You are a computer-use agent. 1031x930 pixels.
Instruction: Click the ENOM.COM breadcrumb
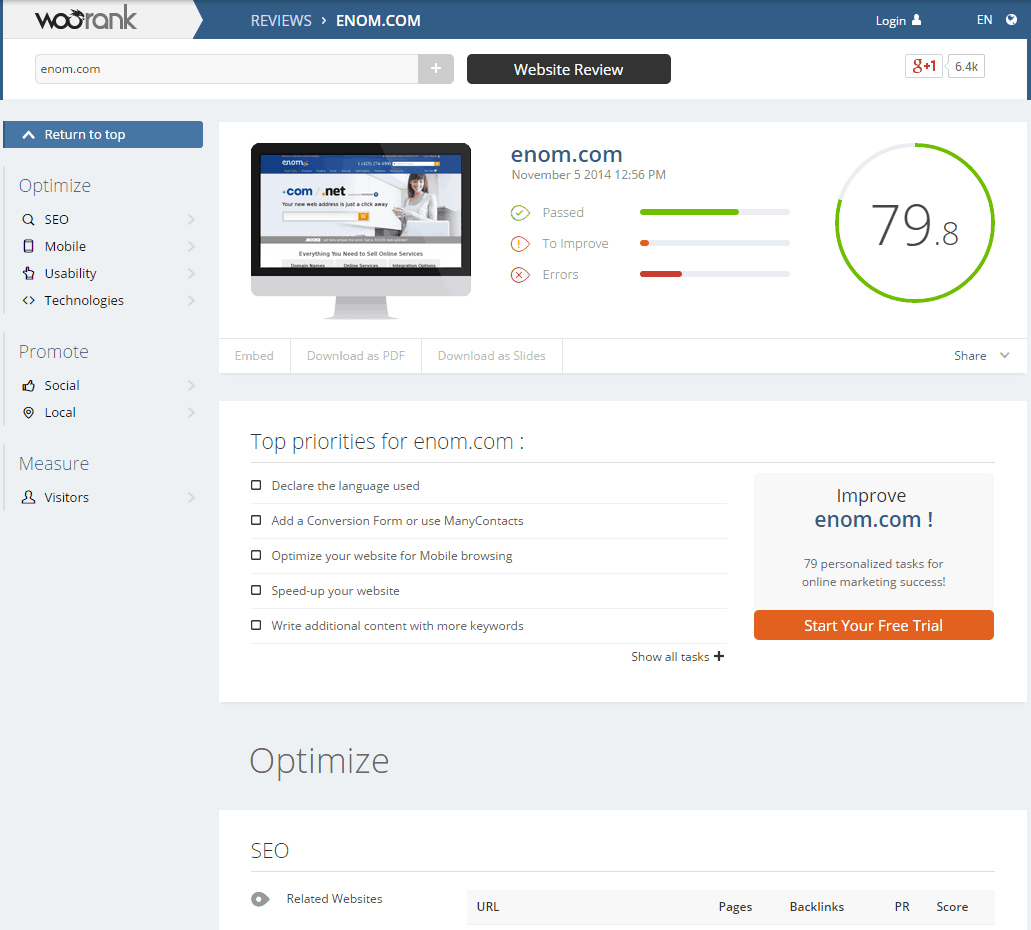378,20
